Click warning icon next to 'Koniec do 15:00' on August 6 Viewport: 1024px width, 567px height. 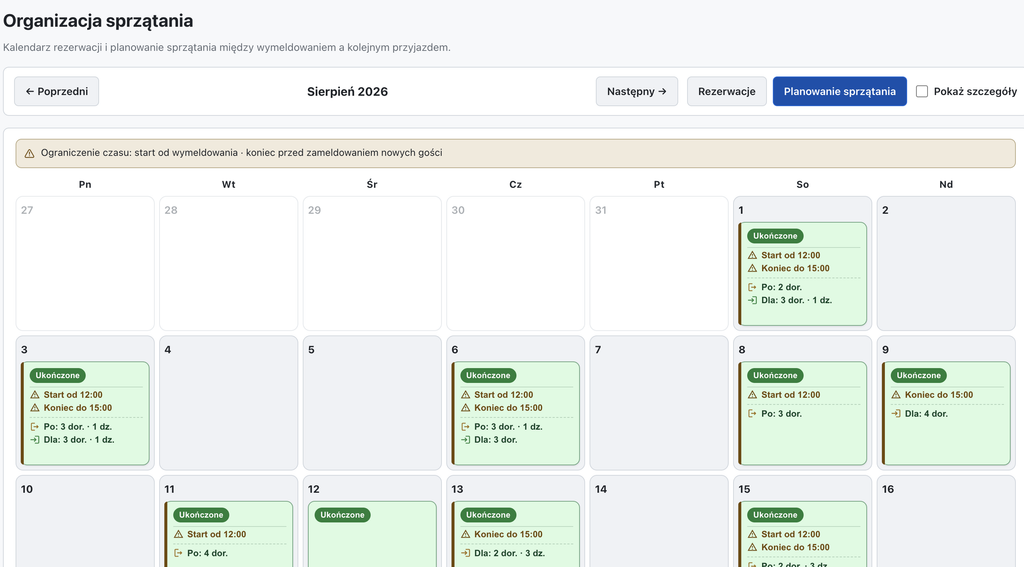tap(466, 408)
